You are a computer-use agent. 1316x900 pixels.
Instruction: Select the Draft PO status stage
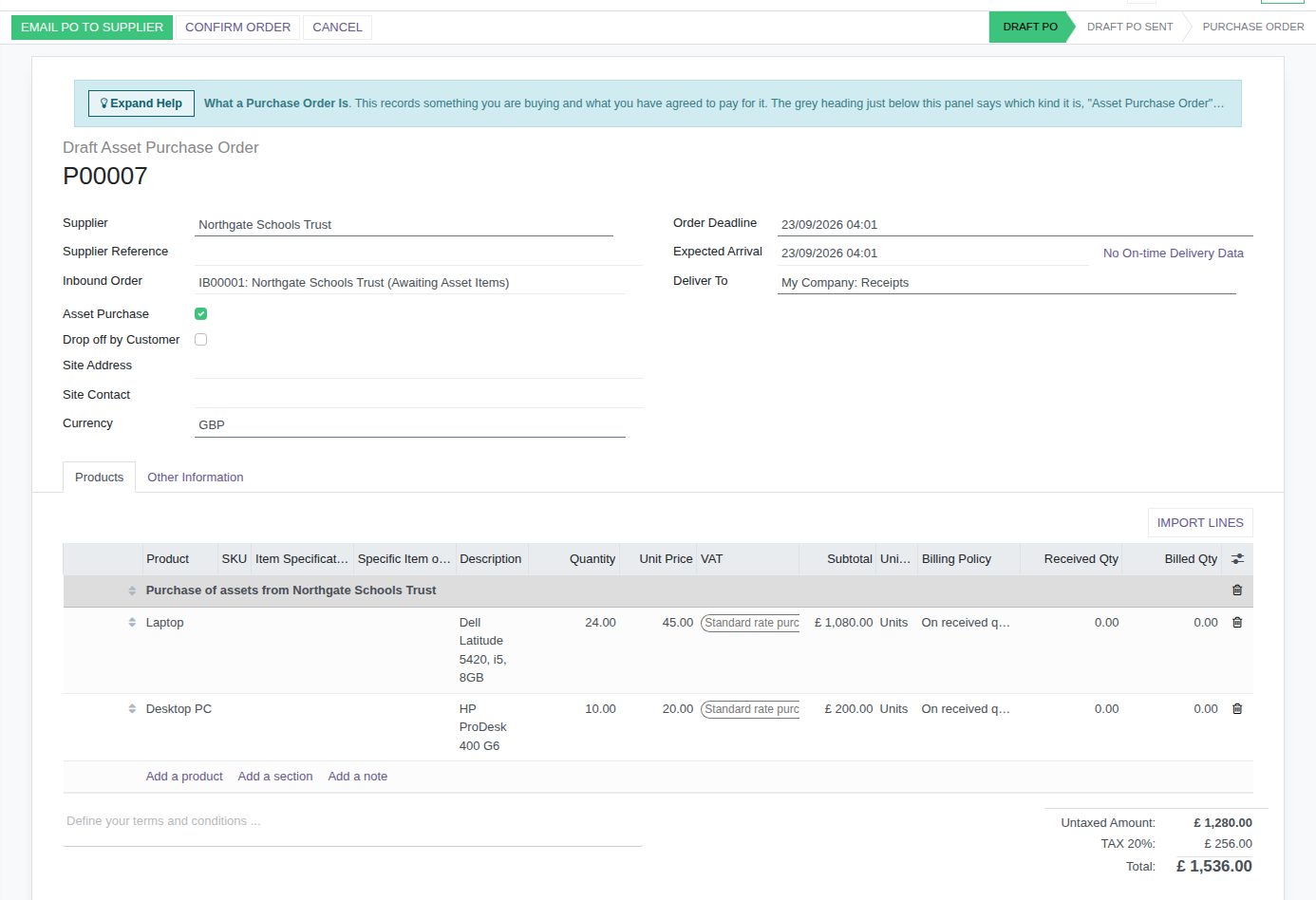coord(1030,27)
